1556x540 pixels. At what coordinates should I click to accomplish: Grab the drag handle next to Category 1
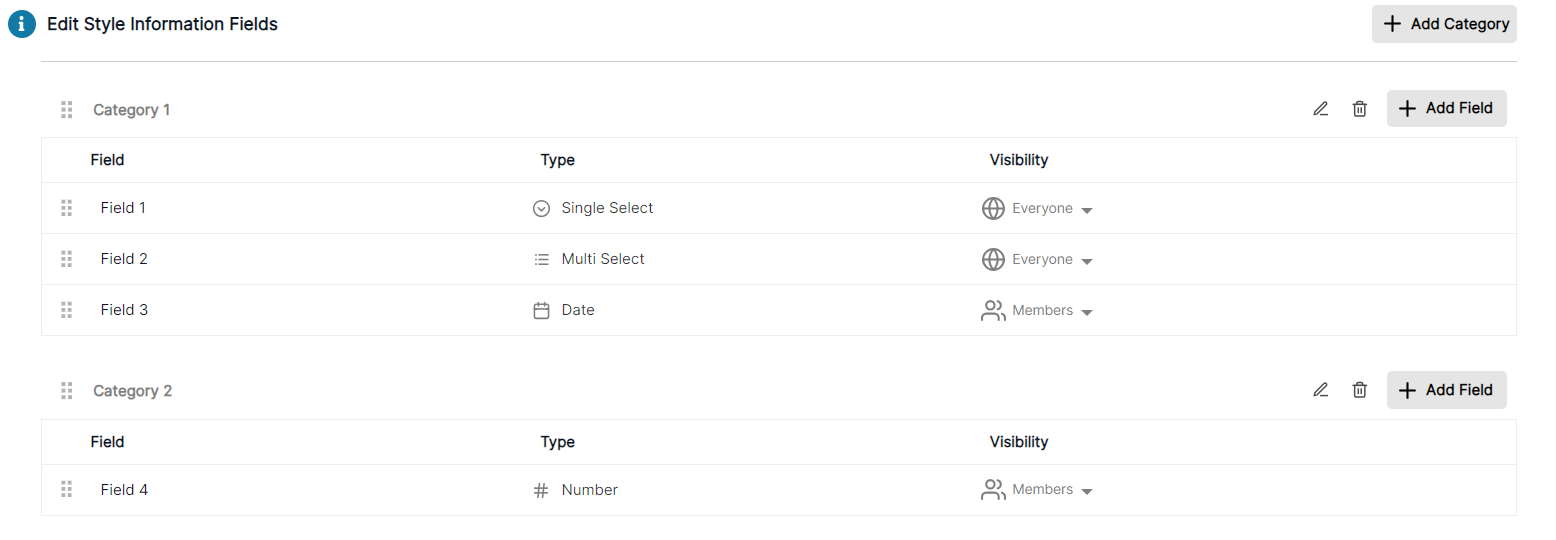click(x=67, y=109)
